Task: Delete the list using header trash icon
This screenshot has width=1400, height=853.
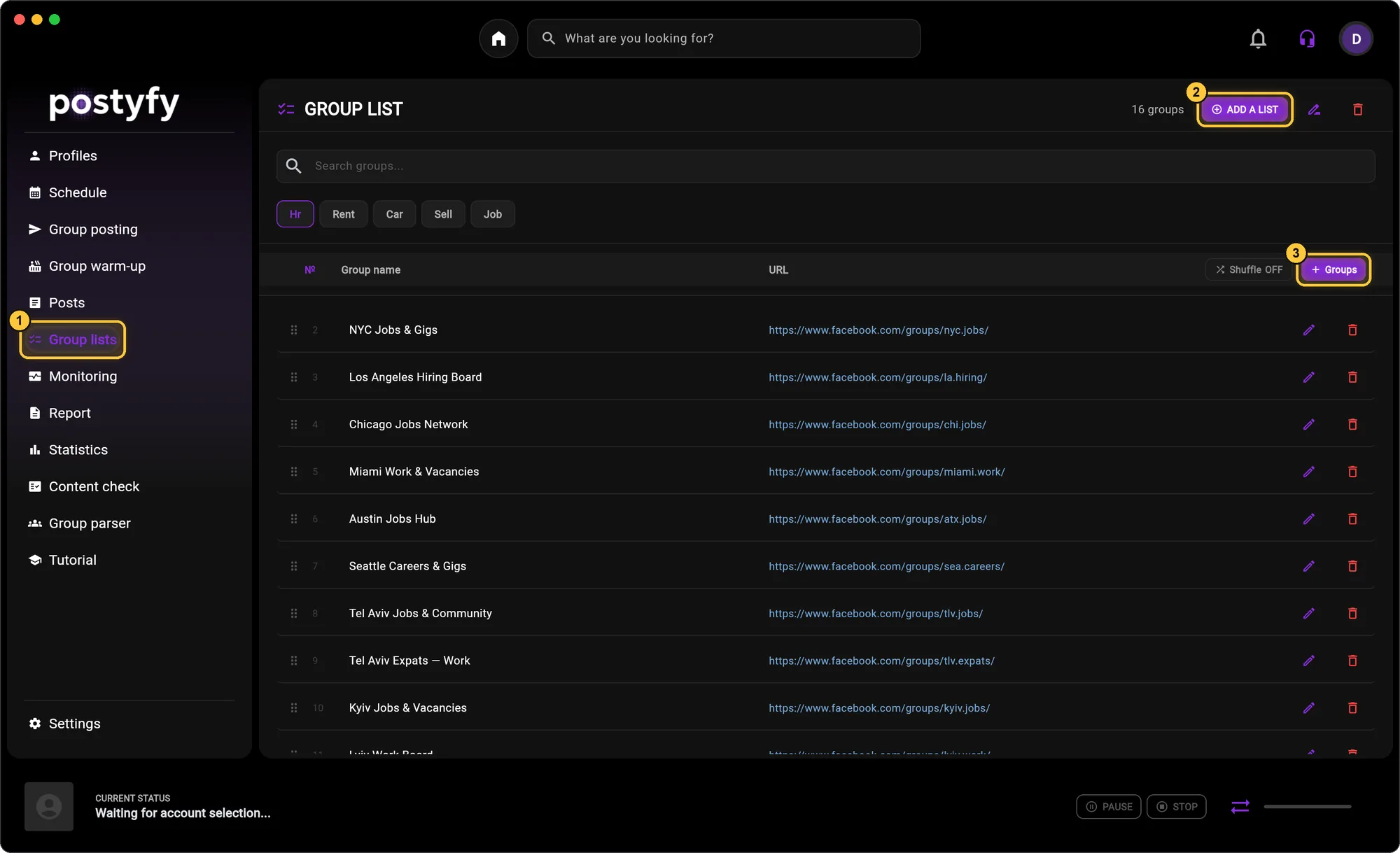Action: [x=1357, y=109]
